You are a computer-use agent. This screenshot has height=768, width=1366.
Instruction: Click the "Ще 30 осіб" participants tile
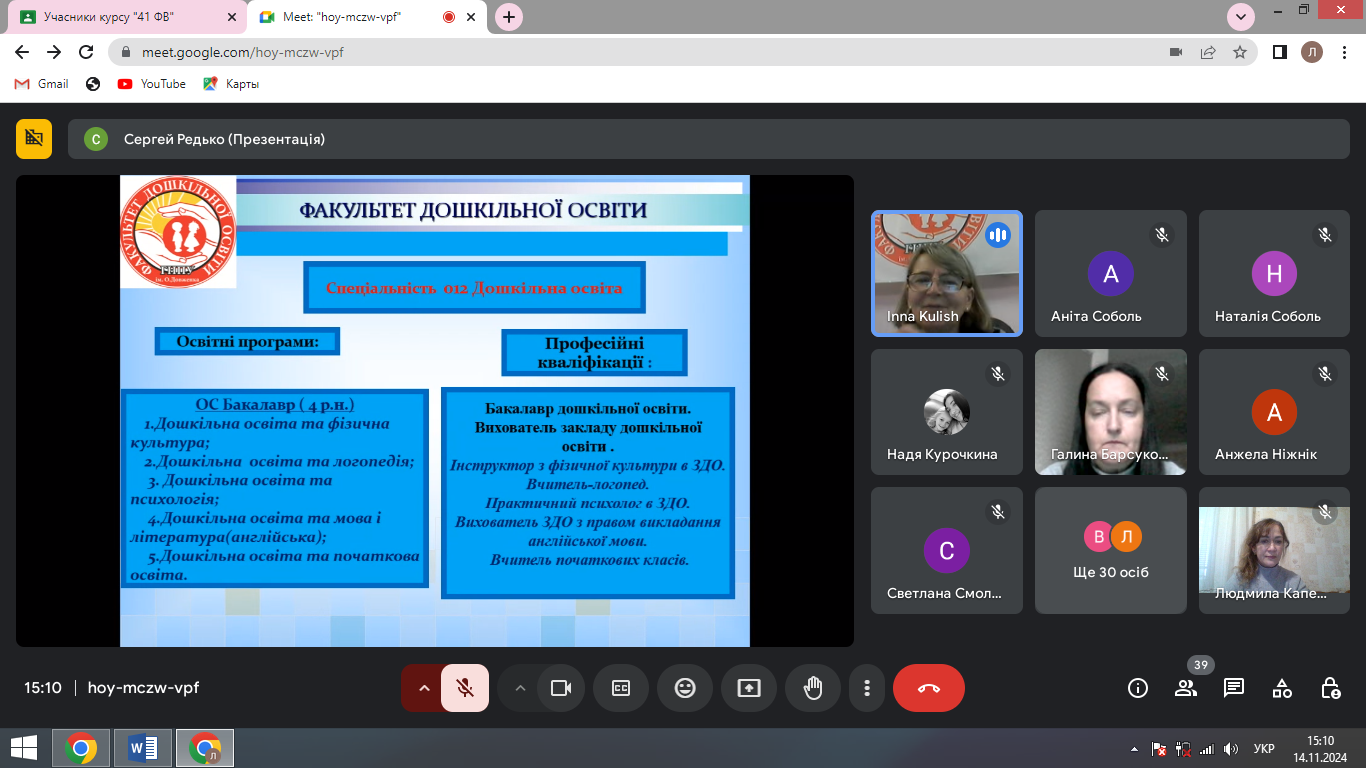point(1110,550)
